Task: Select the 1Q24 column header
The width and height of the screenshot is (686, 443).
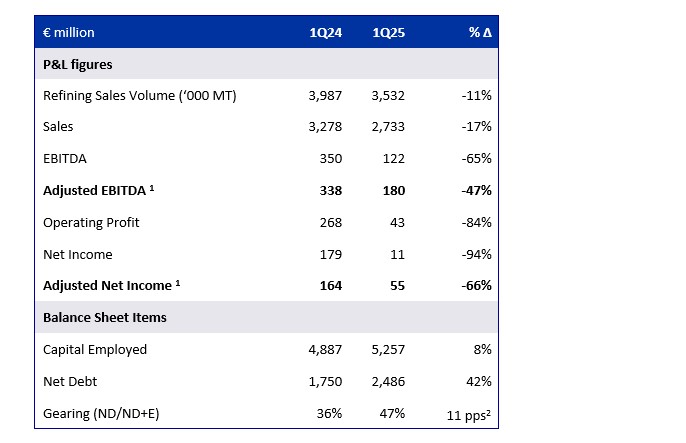Action: tap(326, 33)
